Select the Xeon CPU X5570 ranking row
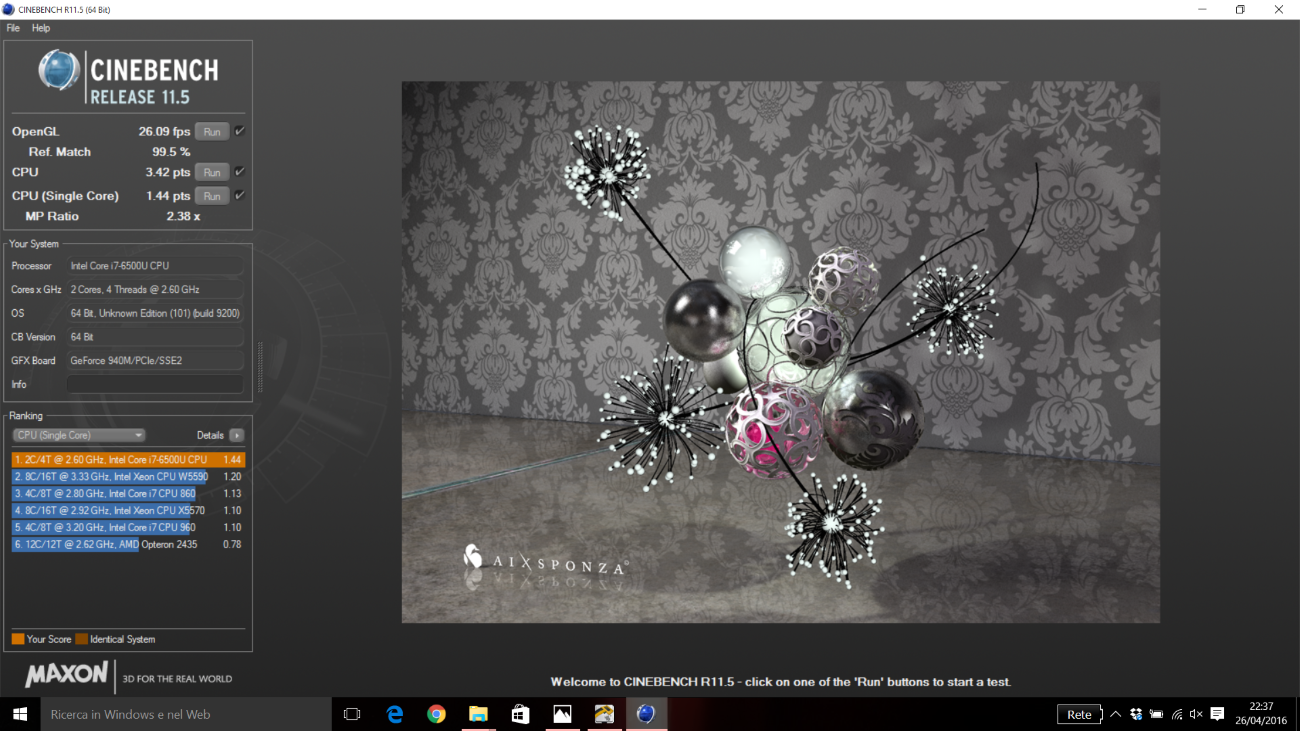 point(128,510)
